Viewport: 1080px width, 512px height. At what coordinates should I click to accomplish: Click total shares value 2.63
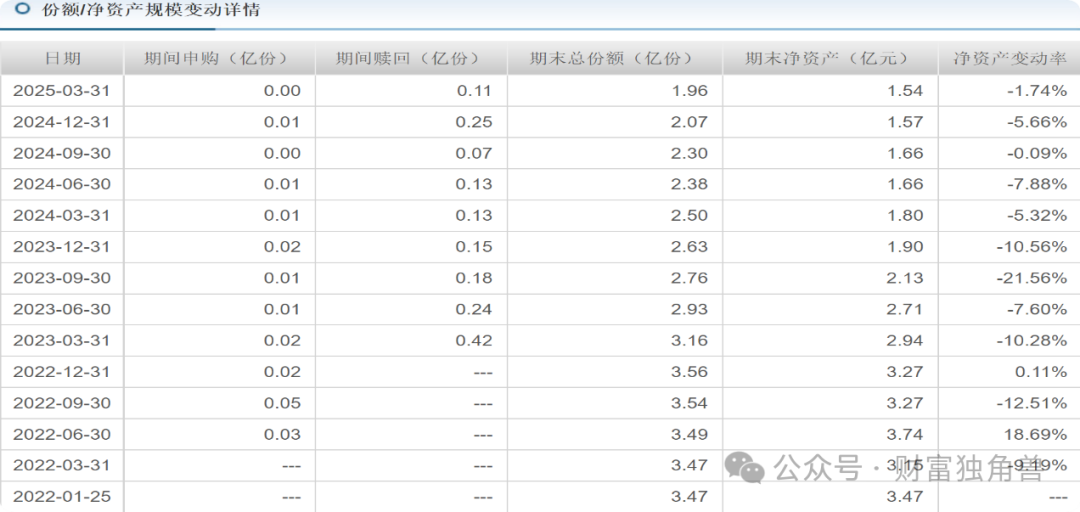point(689,246)
